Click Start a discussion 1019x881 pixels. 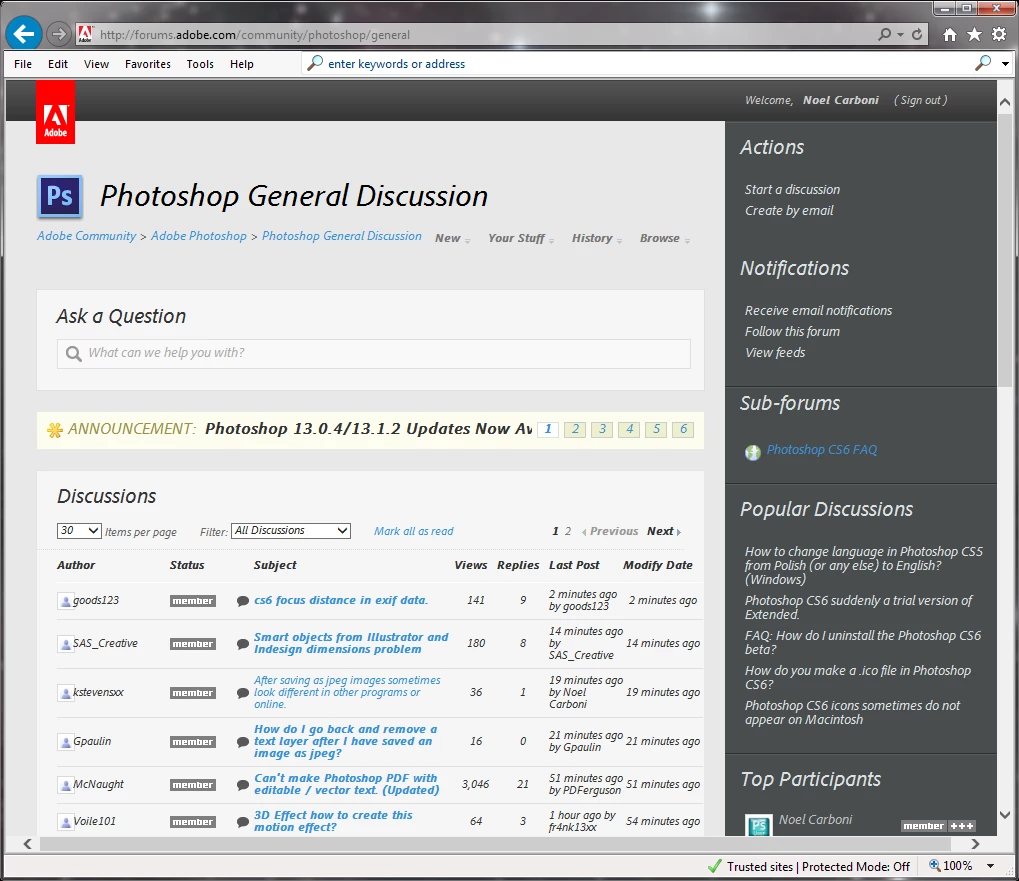(792, 190)
